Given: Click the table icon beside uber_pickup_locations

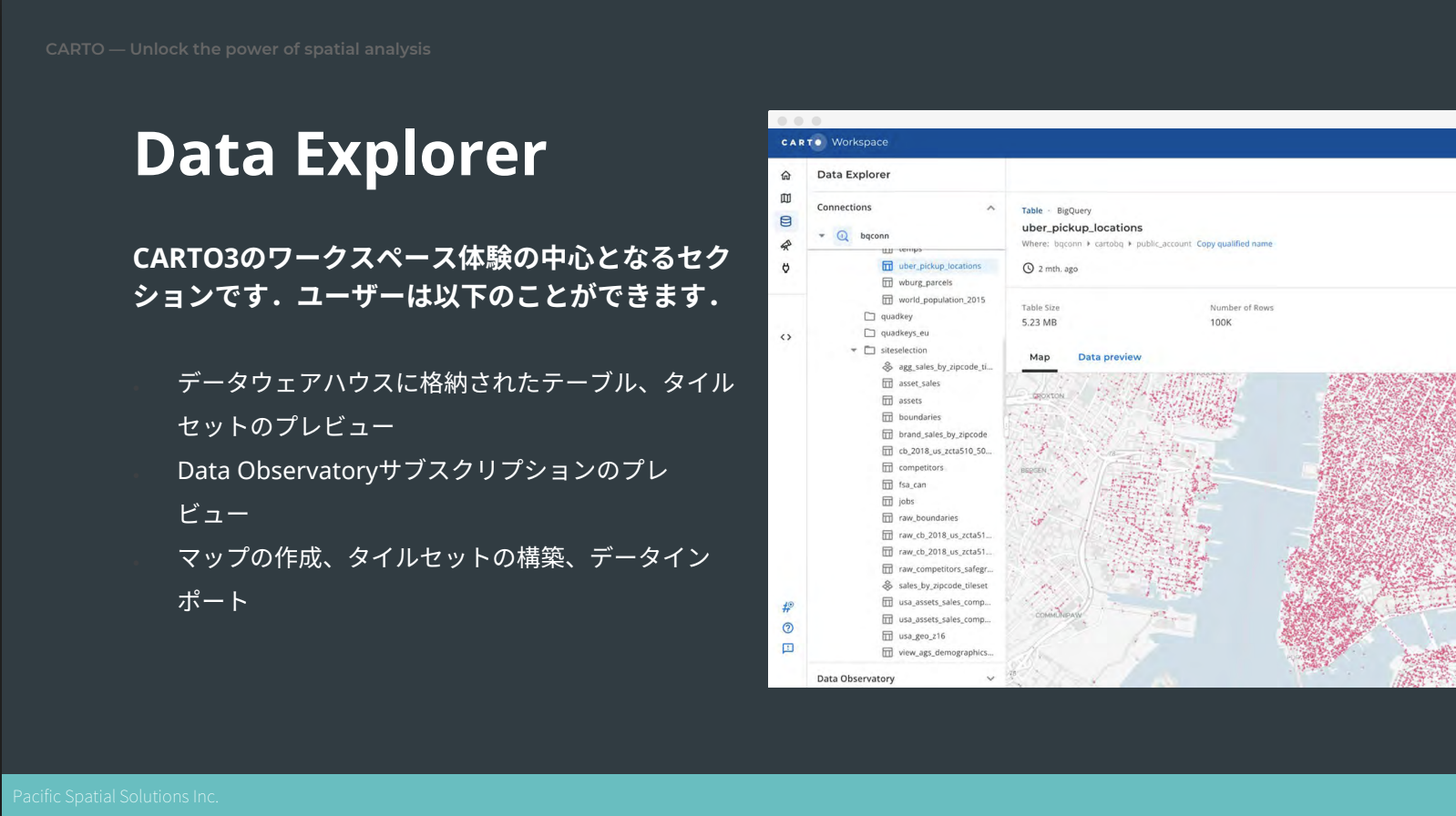Looking at the screenshot, I should tap(887, 266).
